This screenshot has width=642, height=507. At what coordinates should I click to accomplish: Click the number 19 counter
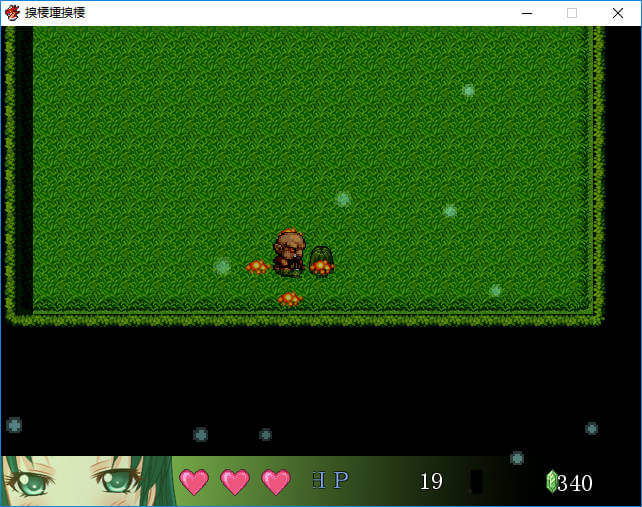pos(431,482)
